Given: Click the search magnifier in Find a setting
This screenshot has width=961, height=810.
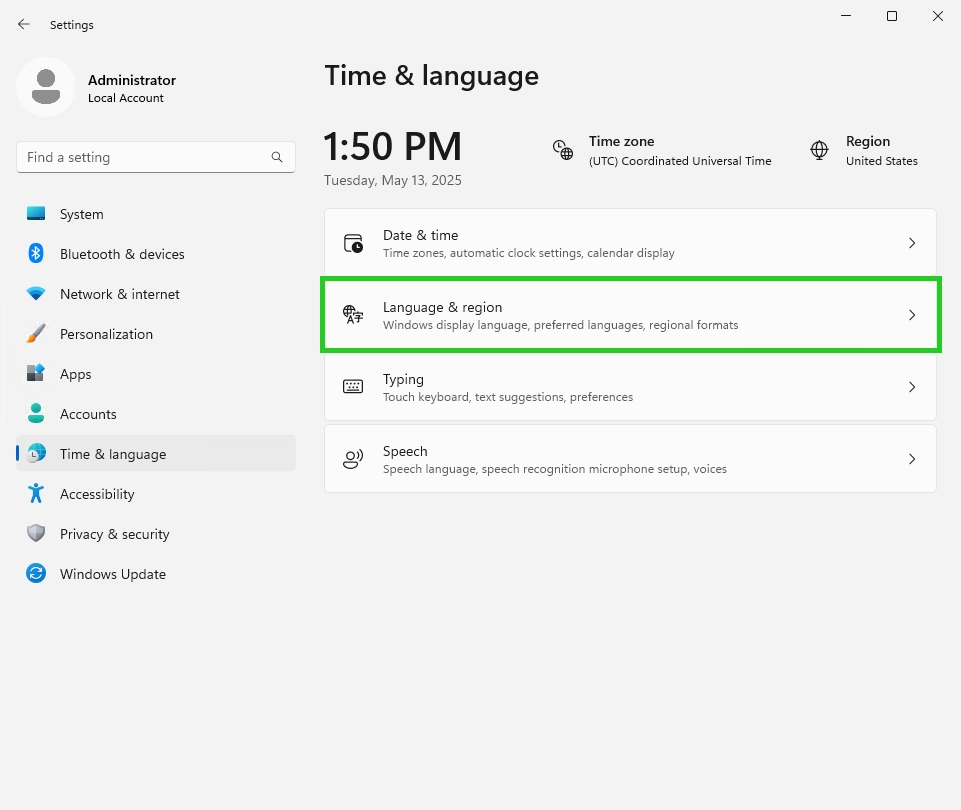Looking at the screenshot, I should click(x=276, y=157).
